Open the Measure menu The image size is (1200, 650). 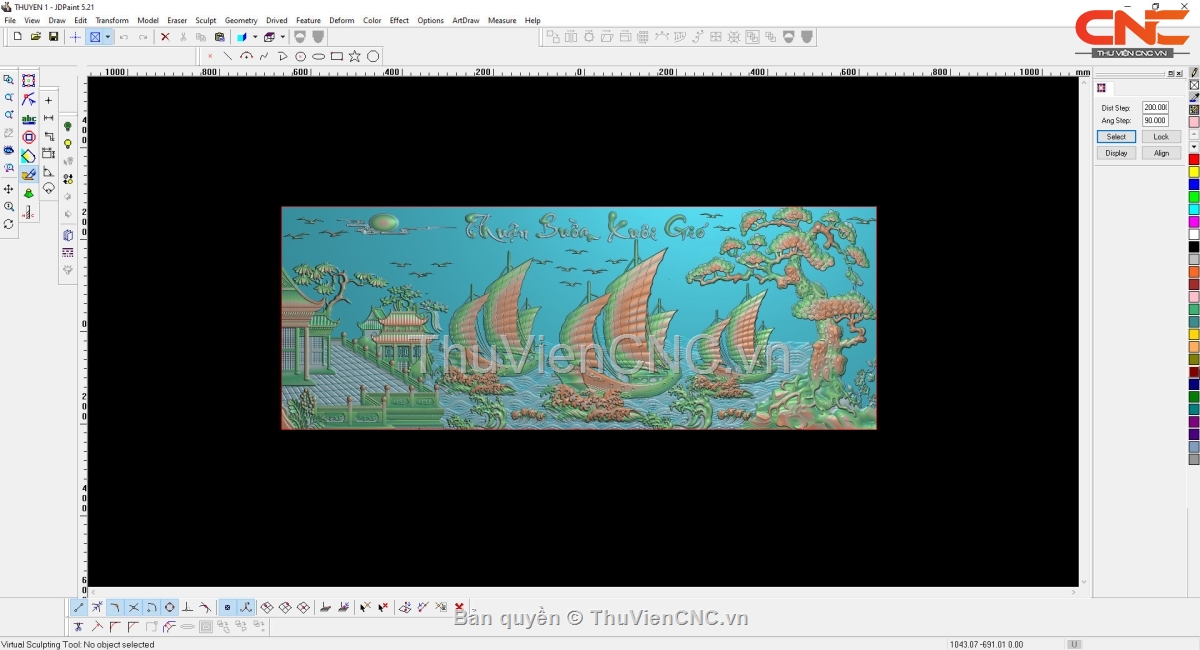[502, 20]
